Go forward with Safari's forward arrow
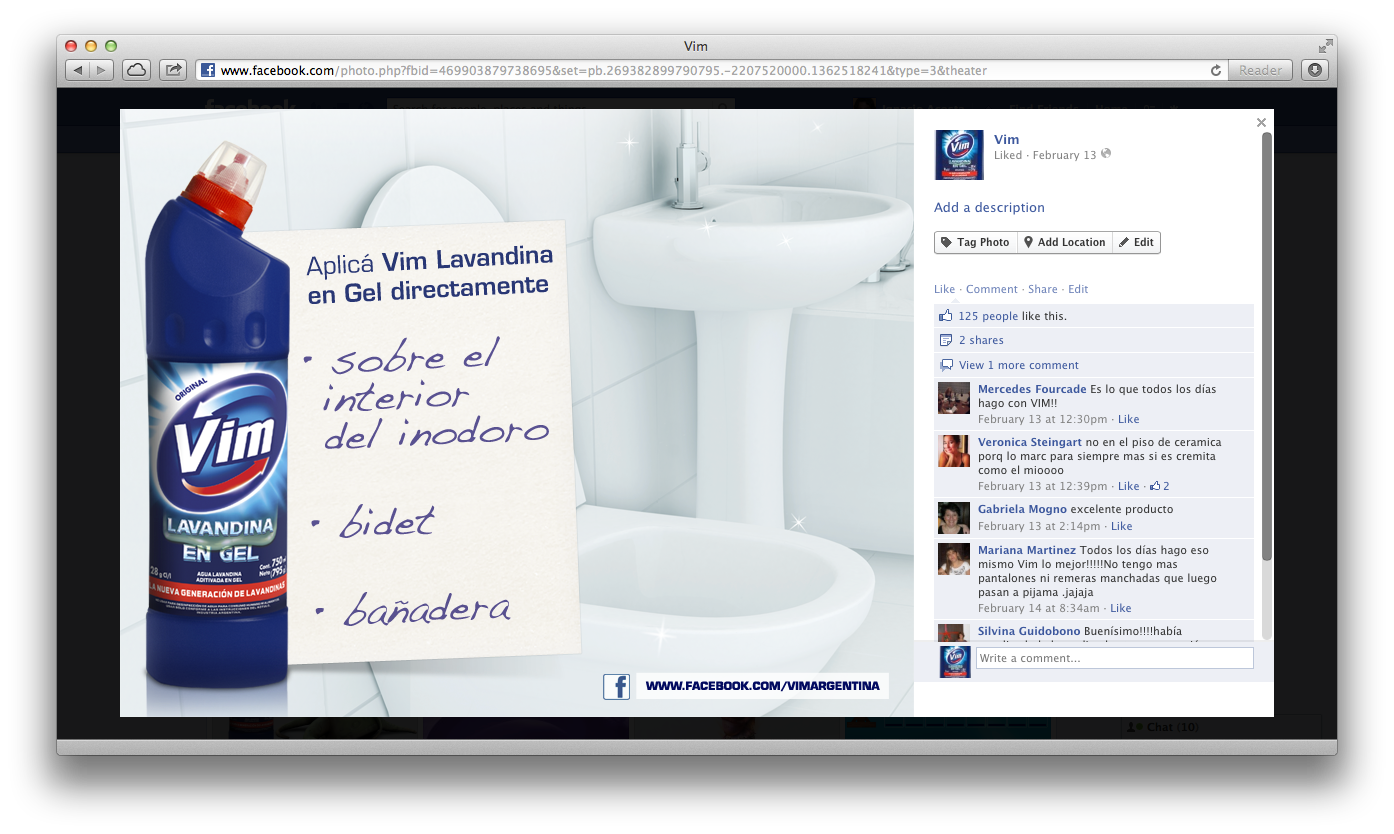 102,70
